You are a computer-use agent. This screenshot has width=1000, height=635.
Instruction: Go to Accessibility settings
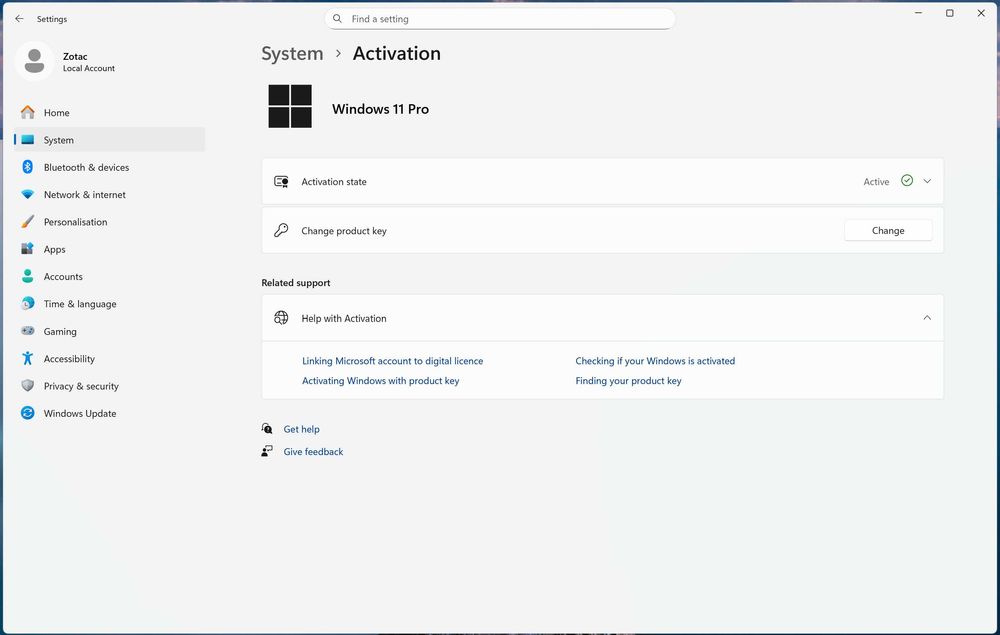69,359
